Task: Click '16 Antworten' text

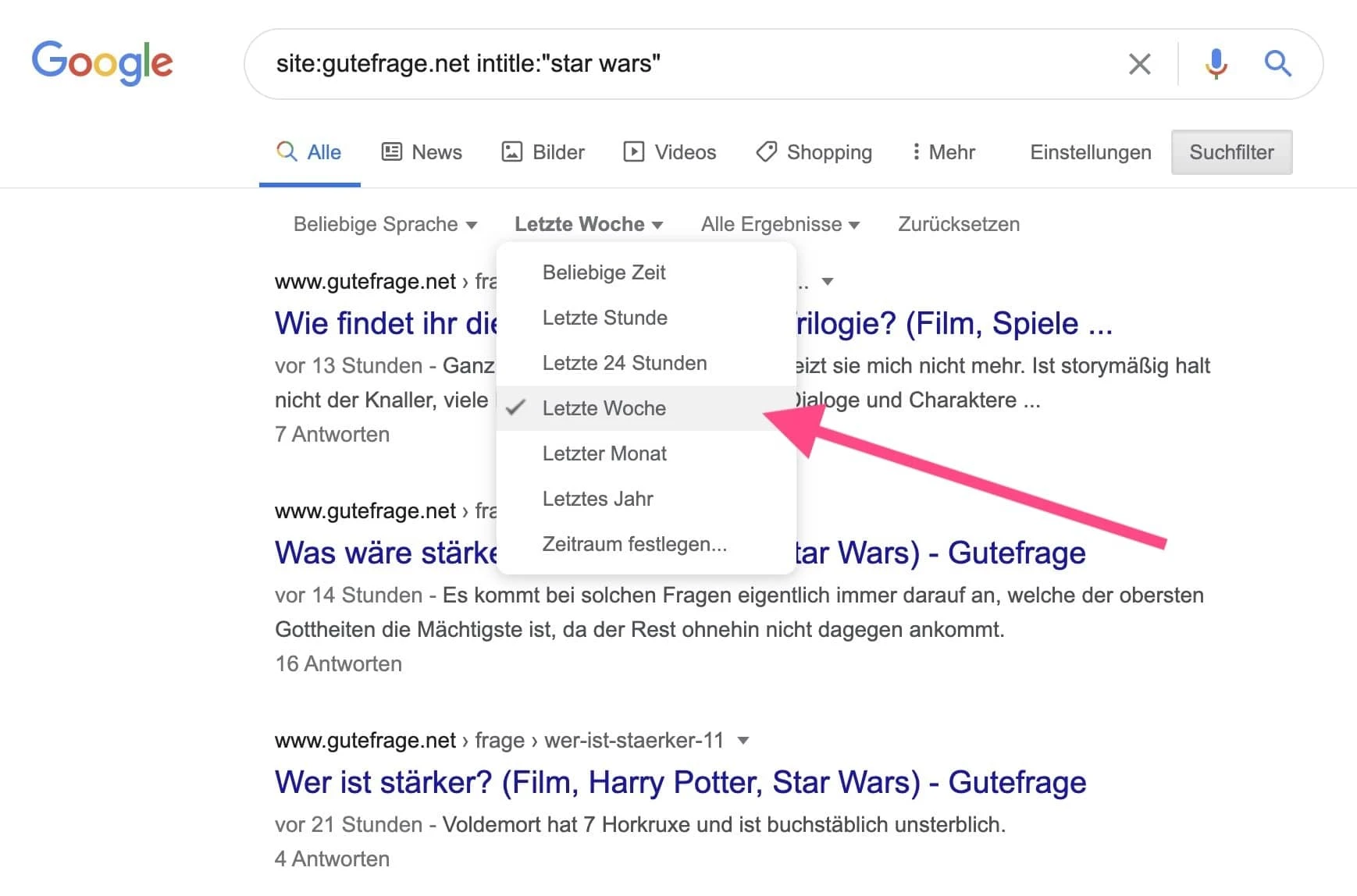Action: point(338,663)
